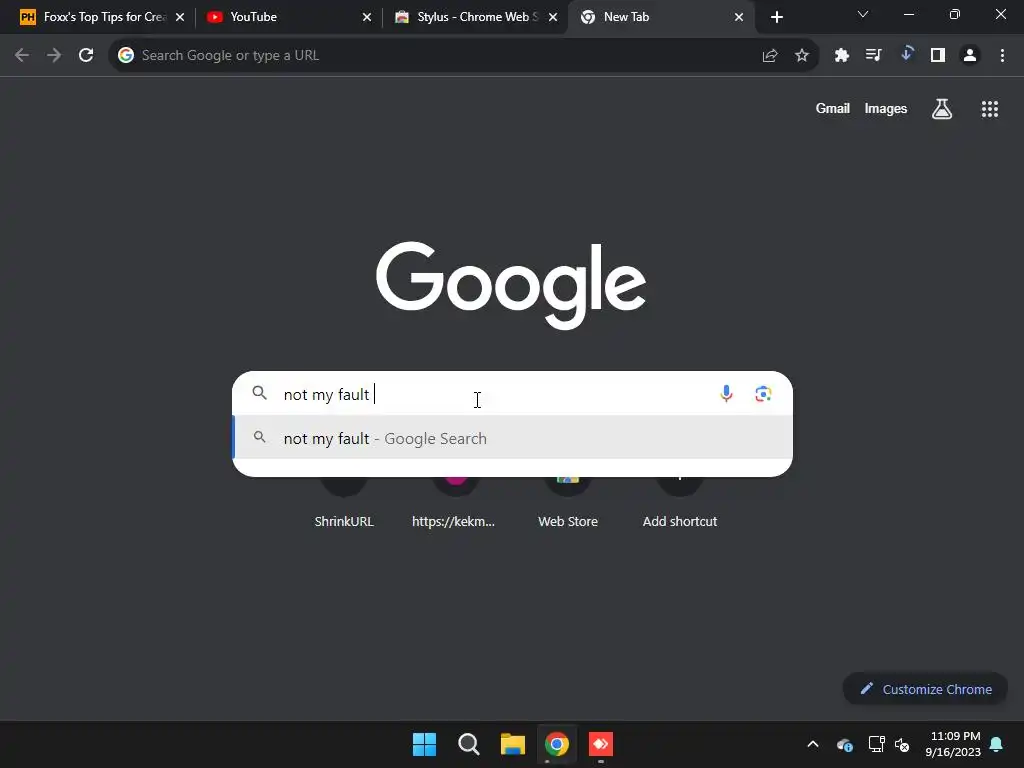This screenshot has height=768, width=1024.
Task: Open the https://kekm... shortcut
Action: [x=453, y=503]
